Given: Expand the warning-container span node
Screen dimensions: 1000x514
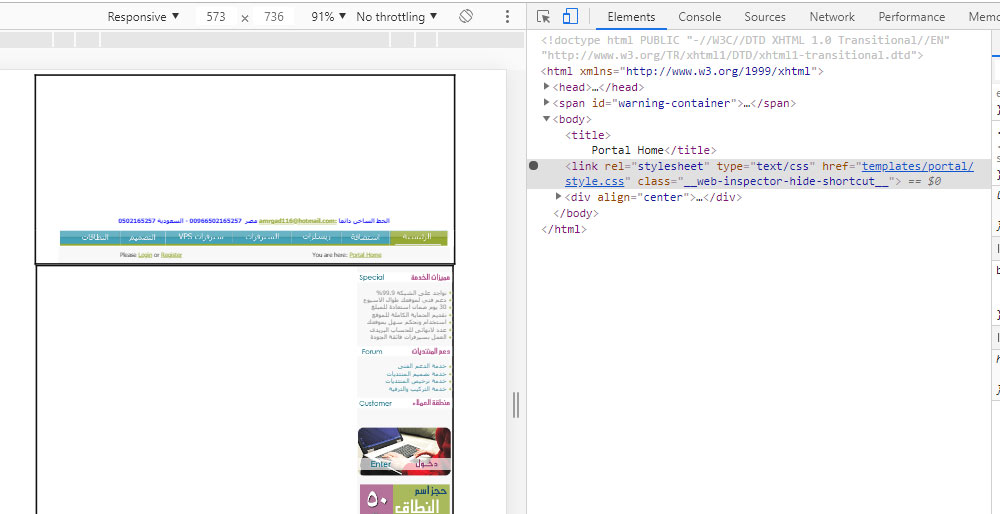Looking at the screenshot, I should pyautogui.click(x=547, y=103).
